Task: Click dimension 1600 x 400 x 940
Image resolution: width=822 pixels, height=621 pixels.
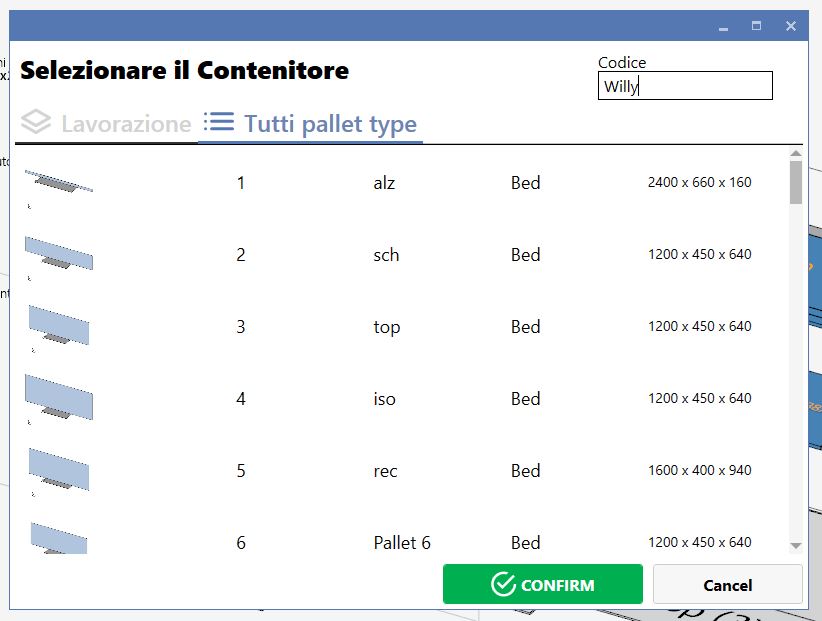Action: [x=699, y=470]
